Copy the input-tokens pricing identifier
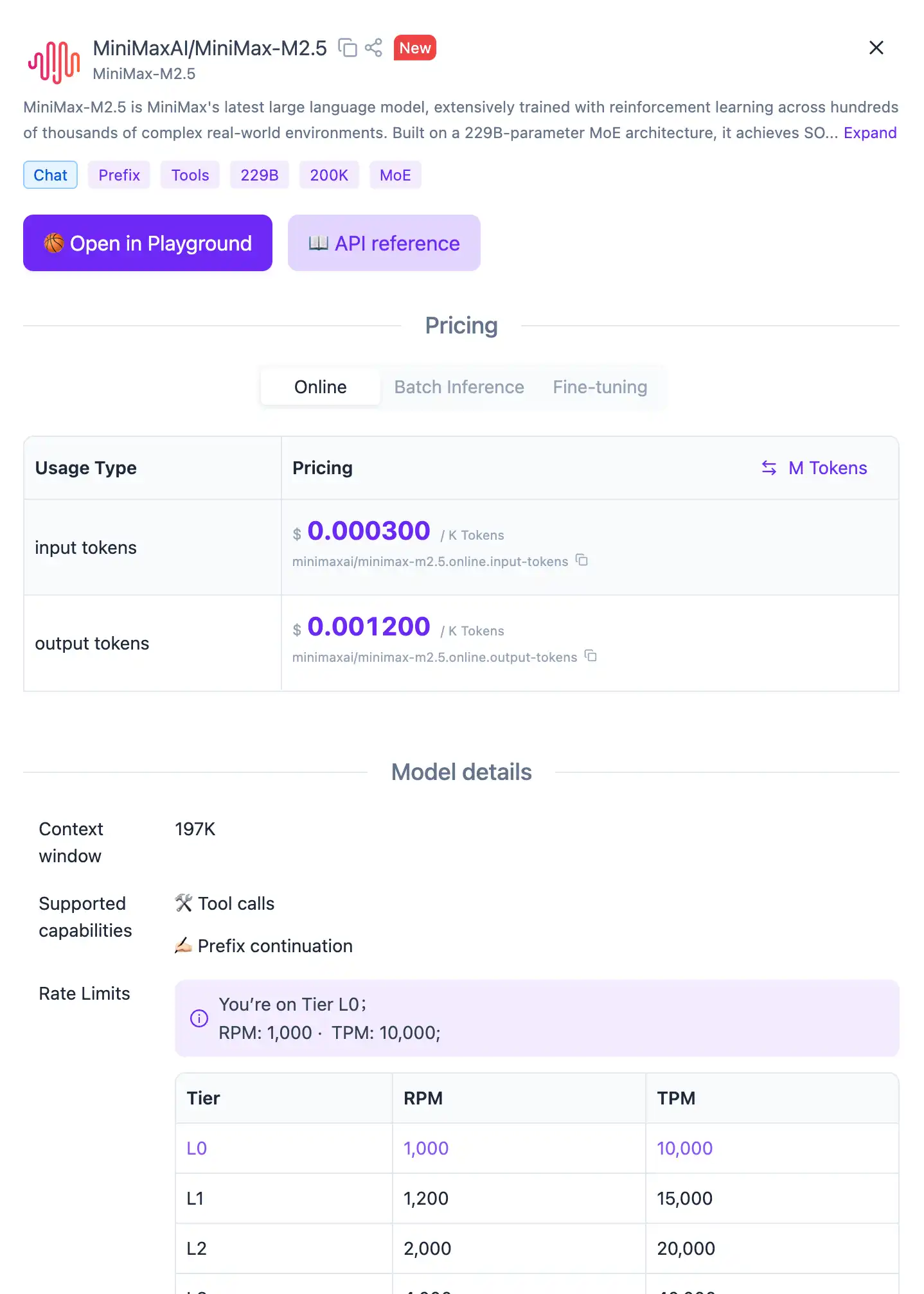Image resolution: width=924 pixels, height=1294 pixels. pos(582,560)
